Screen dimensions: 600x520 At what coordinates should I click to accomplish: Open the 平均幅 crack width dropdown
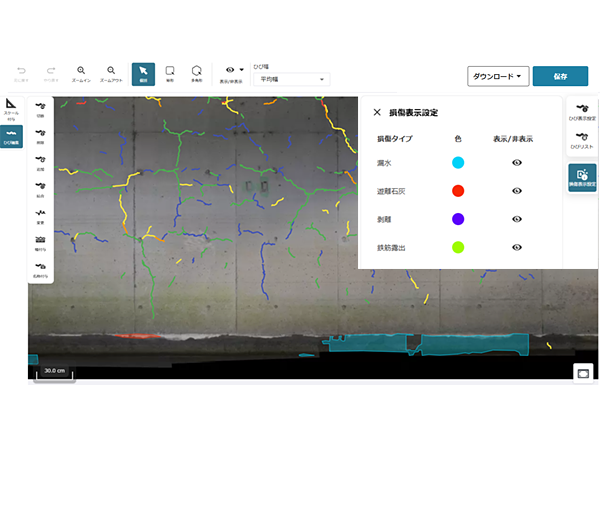292,79
